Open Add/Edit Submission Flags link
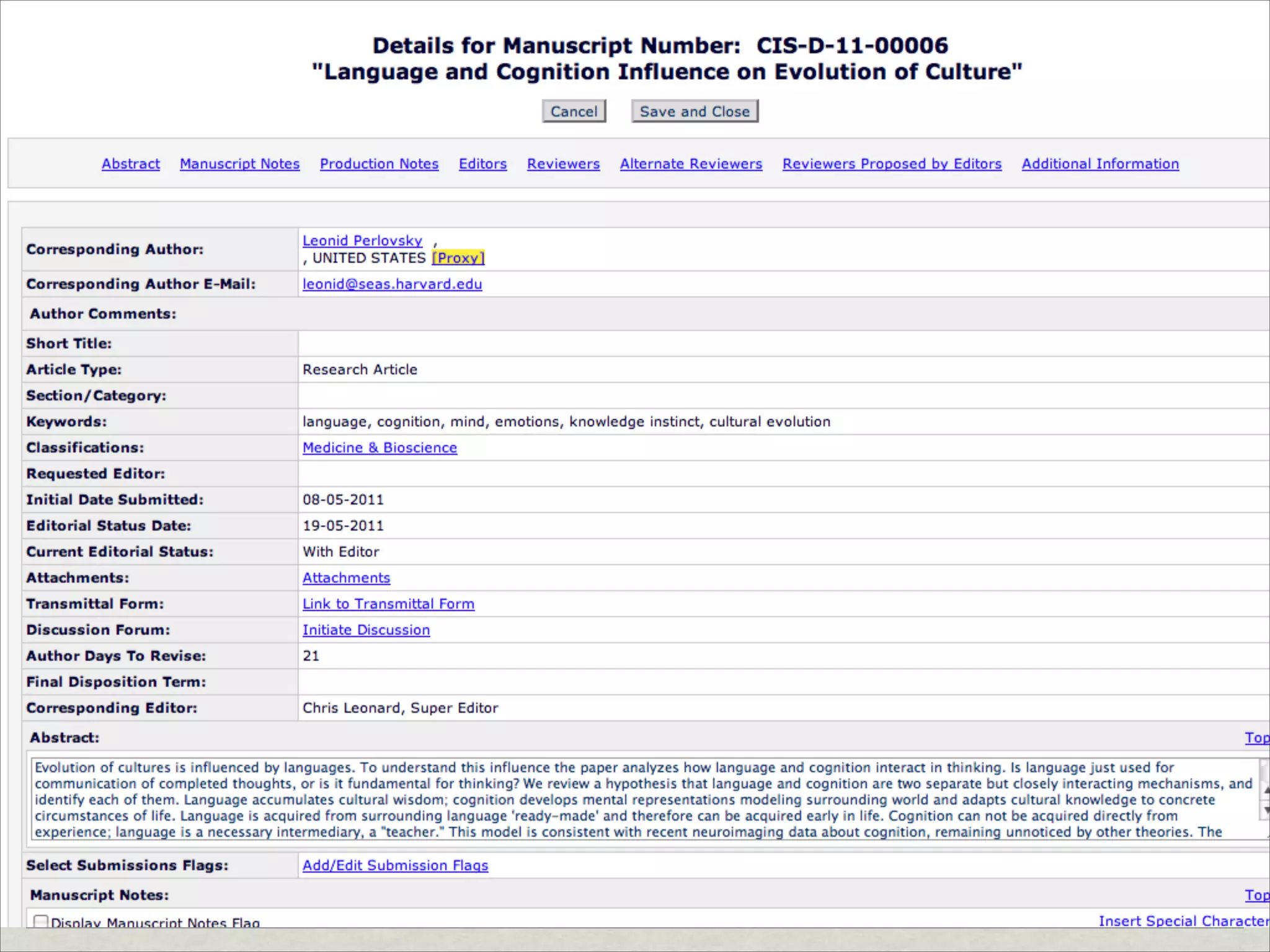Screen dimensions: 1270x952 (x=395, y=865)
